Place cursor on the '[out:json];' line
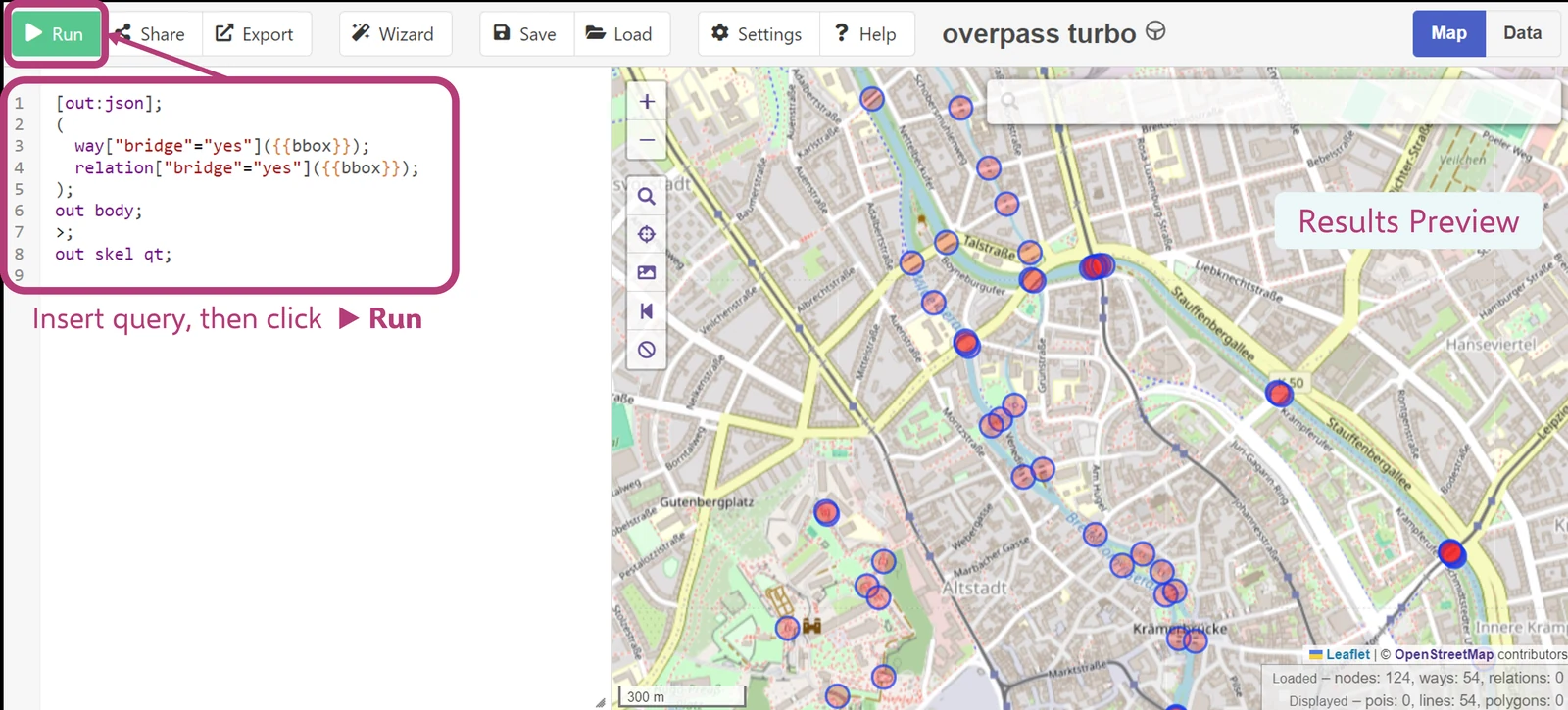This screenshot has height=710, width=1568. (x=109, y=103)
